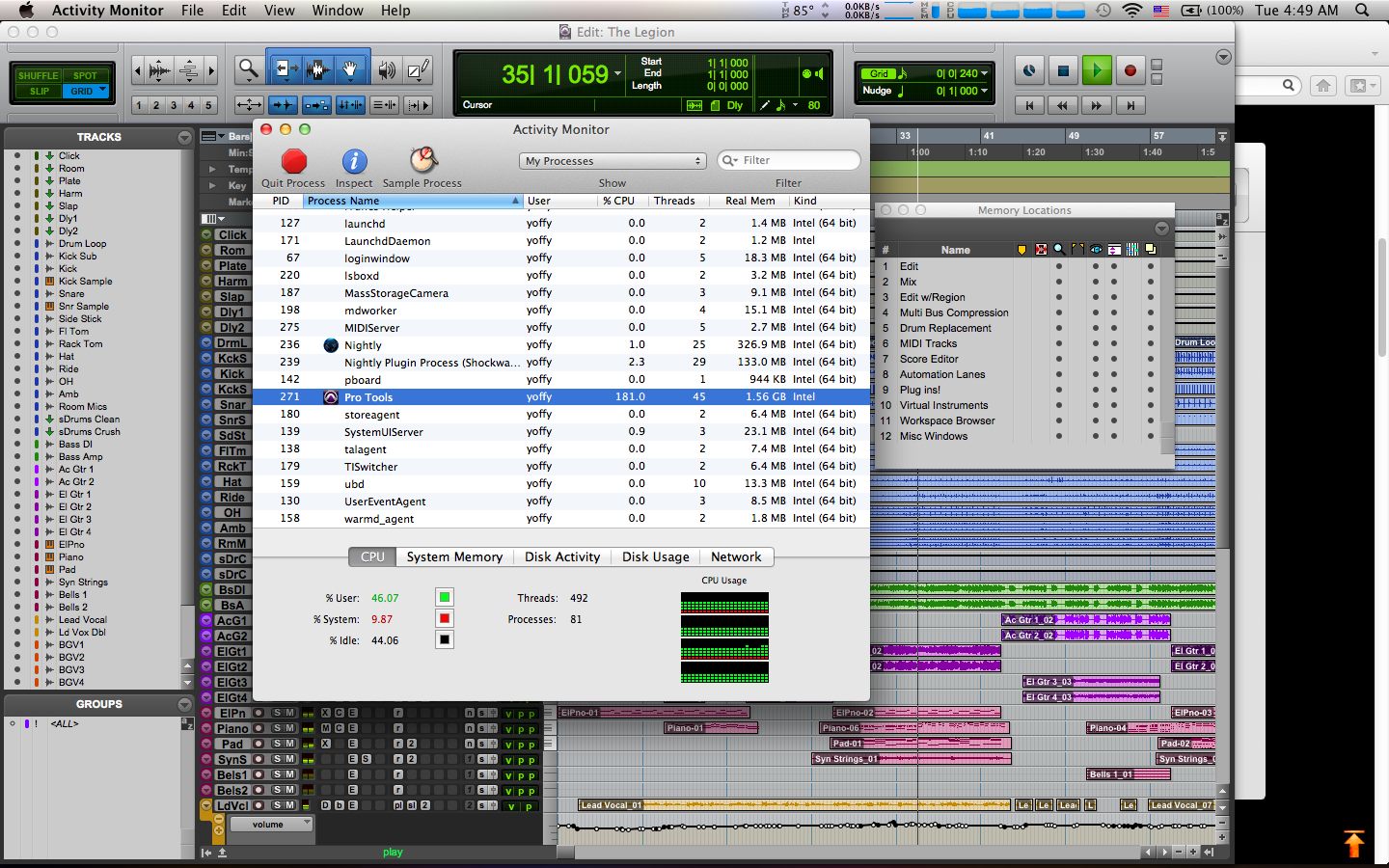Viewport: 1389px width, 868px height.
Task: Open the GROUPS list menu
Action: 184,705
